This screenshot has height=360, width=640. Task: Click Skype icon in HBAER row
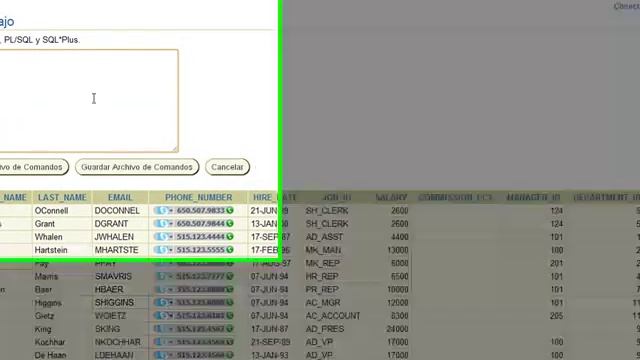[162, 289]
